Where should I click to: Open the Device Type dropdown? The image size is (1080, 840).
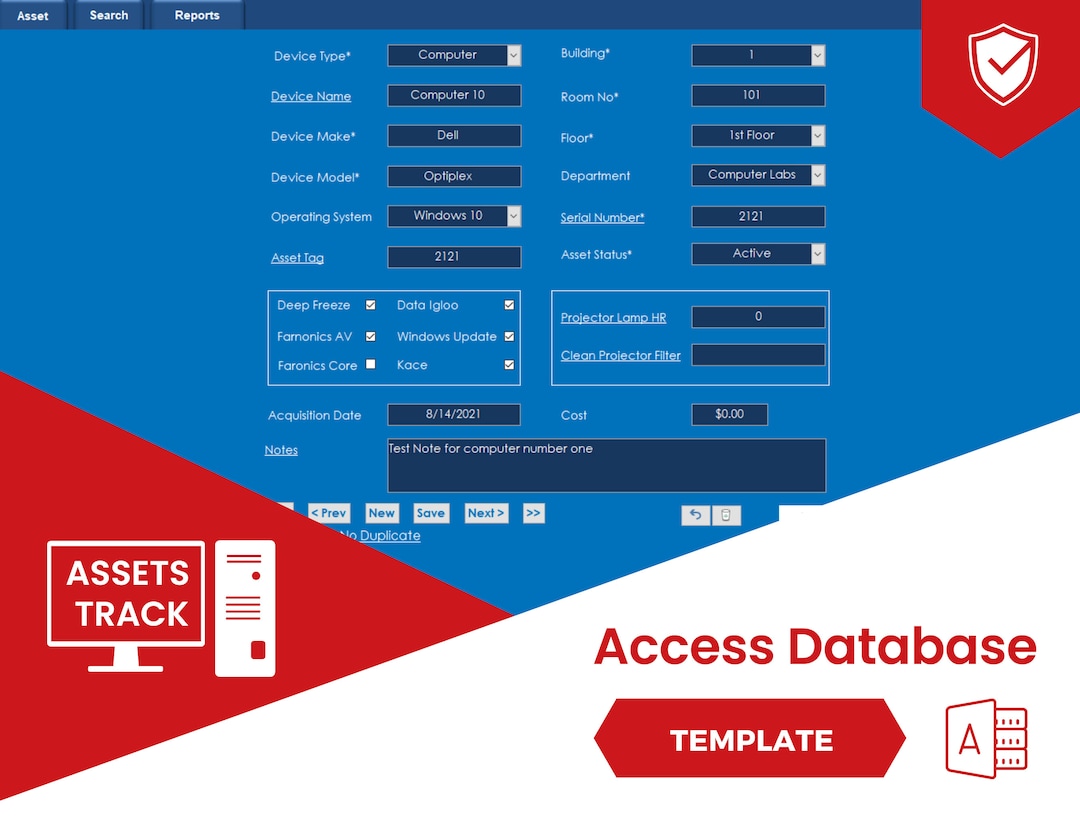[x=512, y=55]
